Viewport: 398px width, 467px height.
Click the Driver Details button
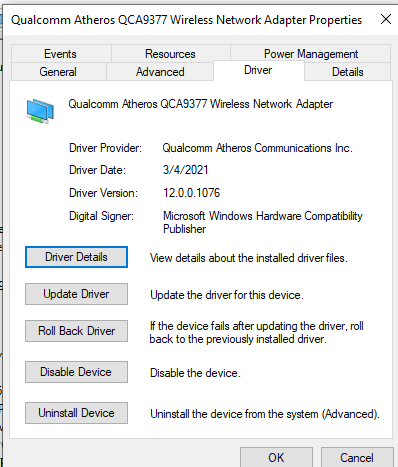click(76, 257)
